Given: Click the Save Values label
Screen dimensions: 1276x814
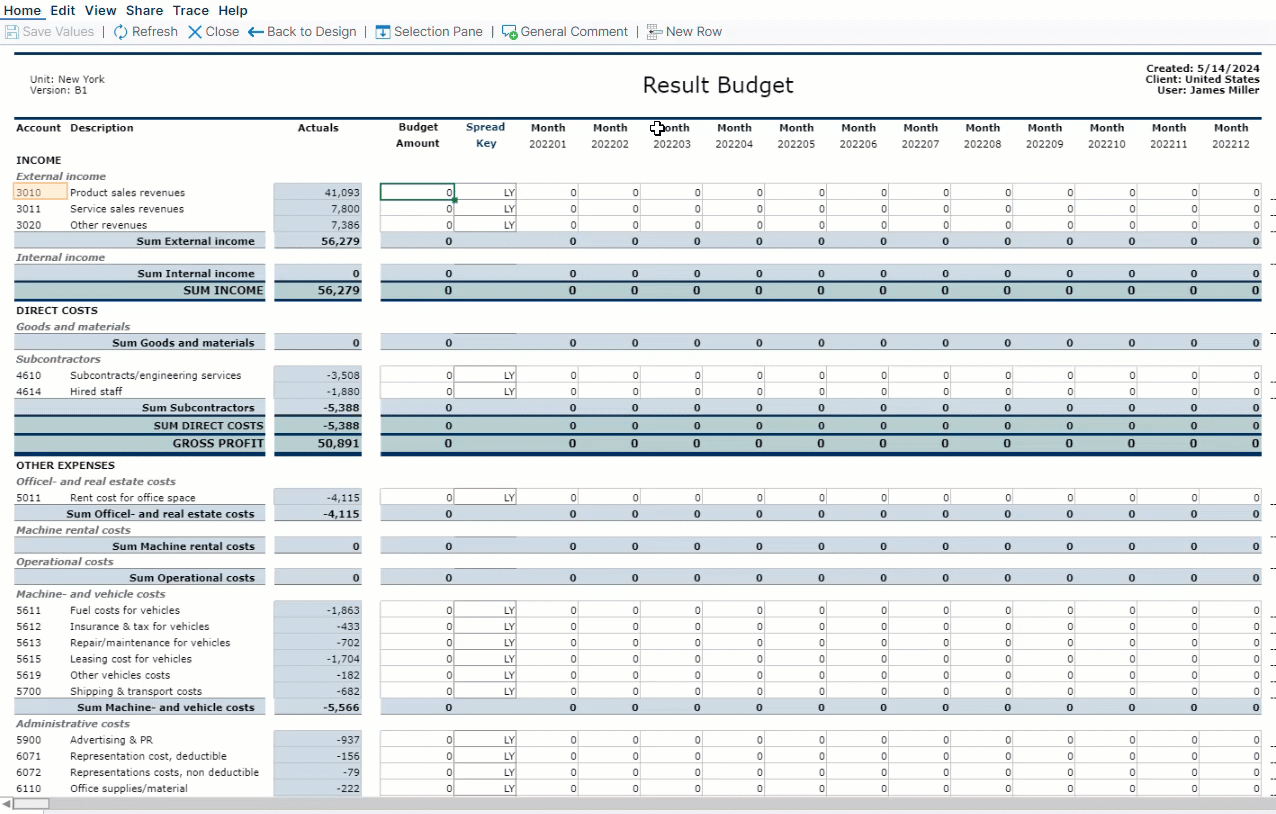Looking at the screenshot, I should pos(58,32).
